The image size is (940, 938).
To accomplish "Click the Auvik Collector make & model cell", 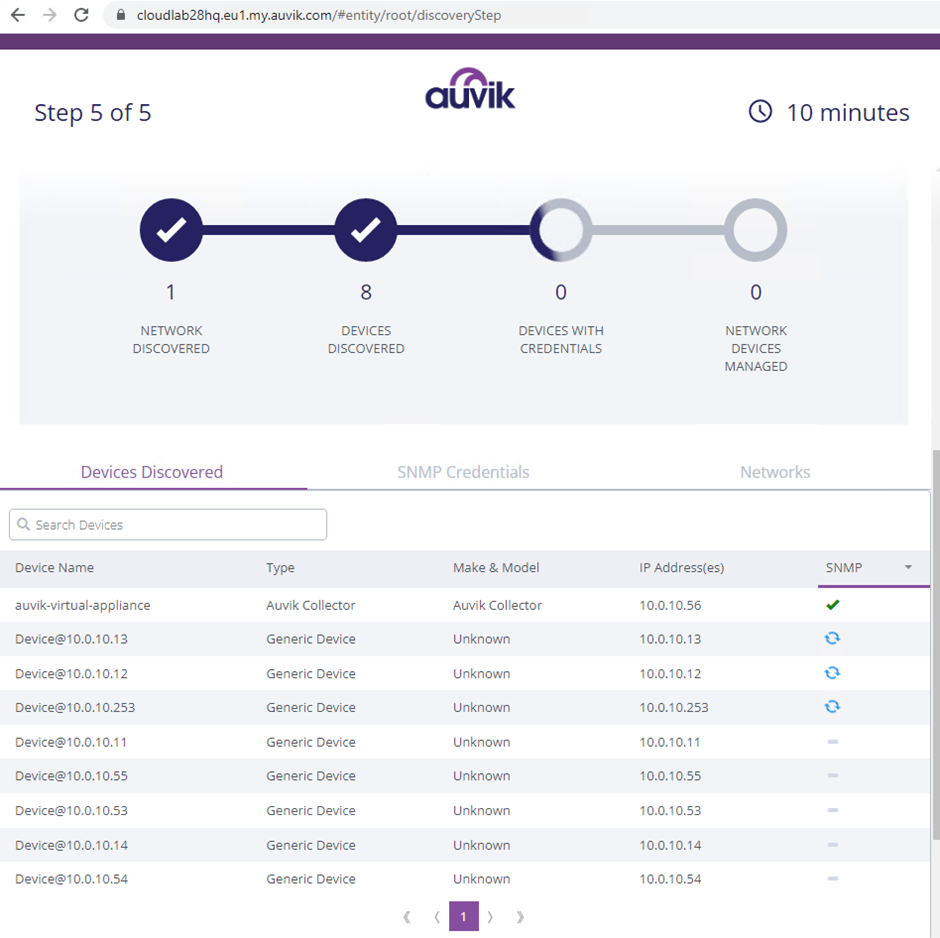I will [x=498, y=605].
